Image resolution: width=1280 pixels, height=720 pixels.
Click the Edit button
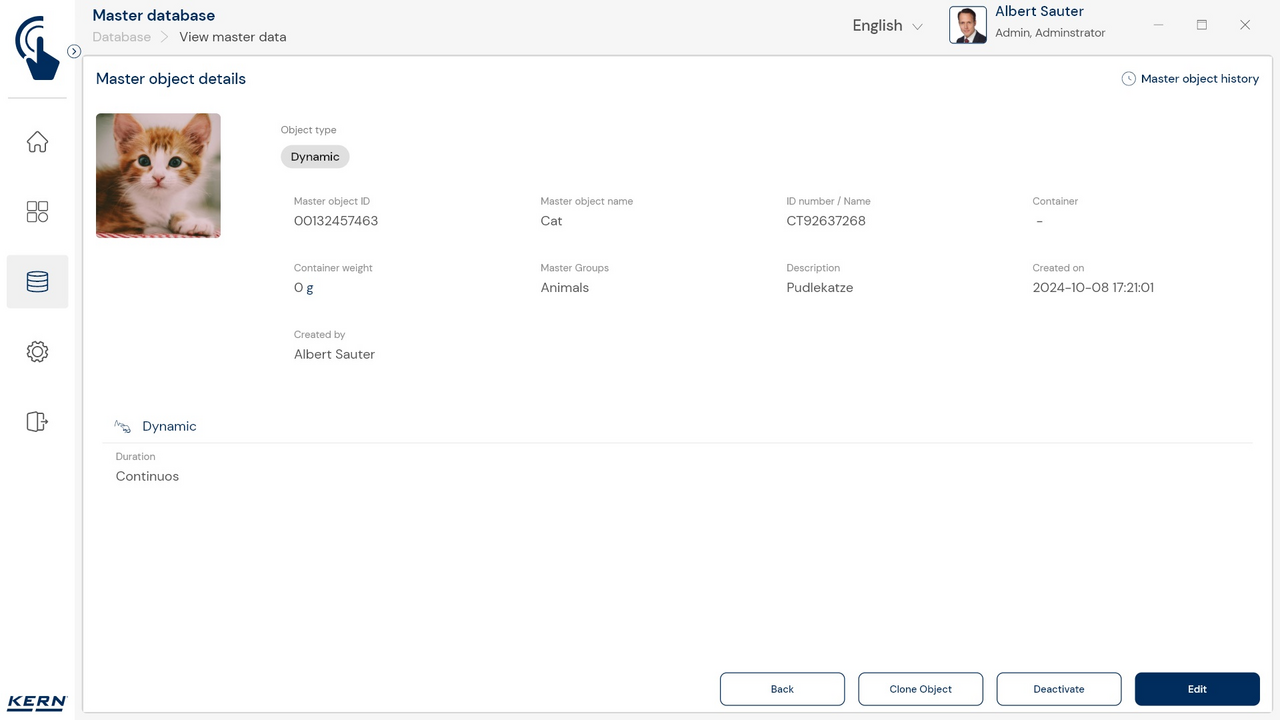[x=1196, y=689]
